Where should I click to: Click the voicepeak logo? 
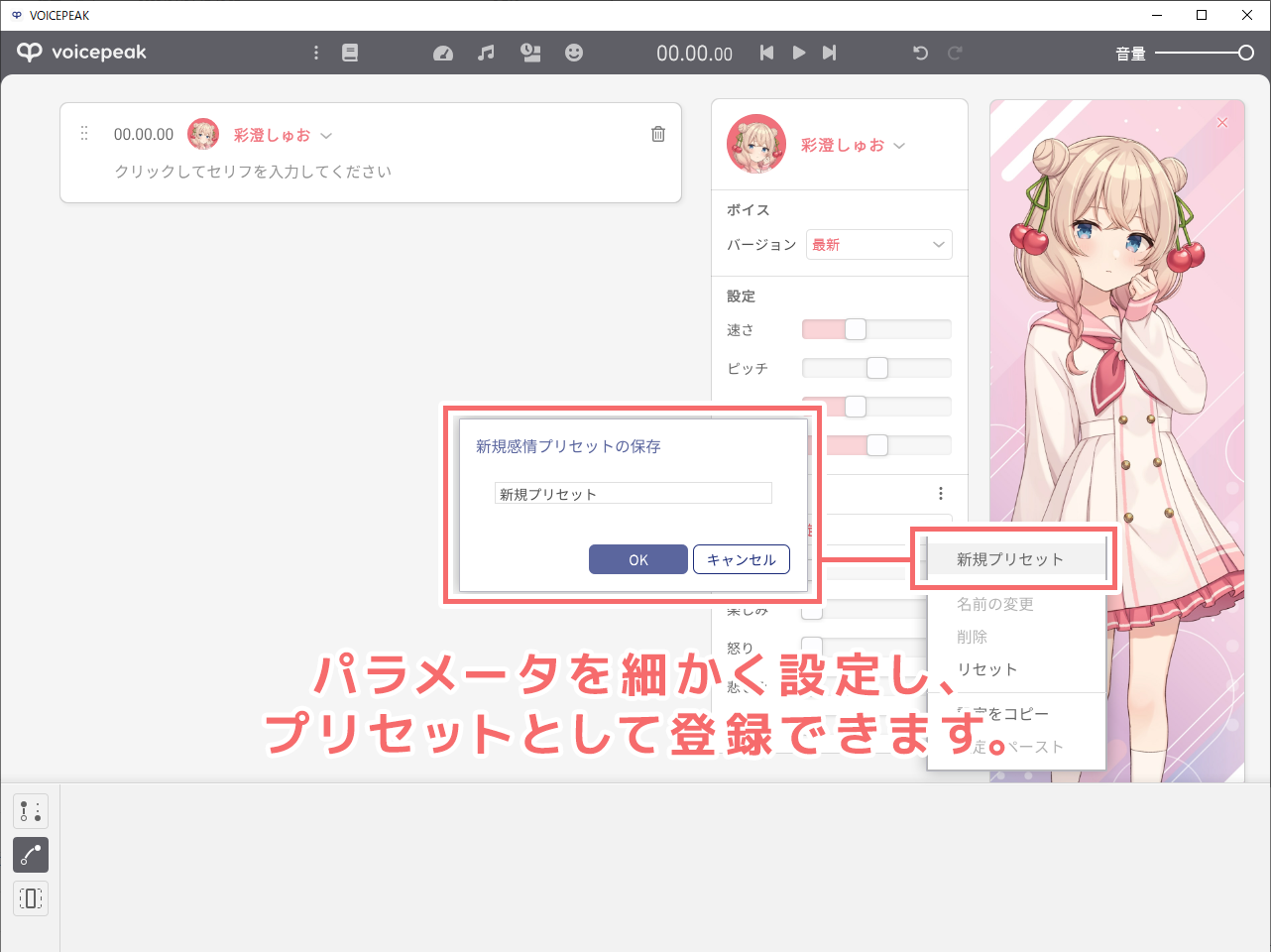[81, 53]
